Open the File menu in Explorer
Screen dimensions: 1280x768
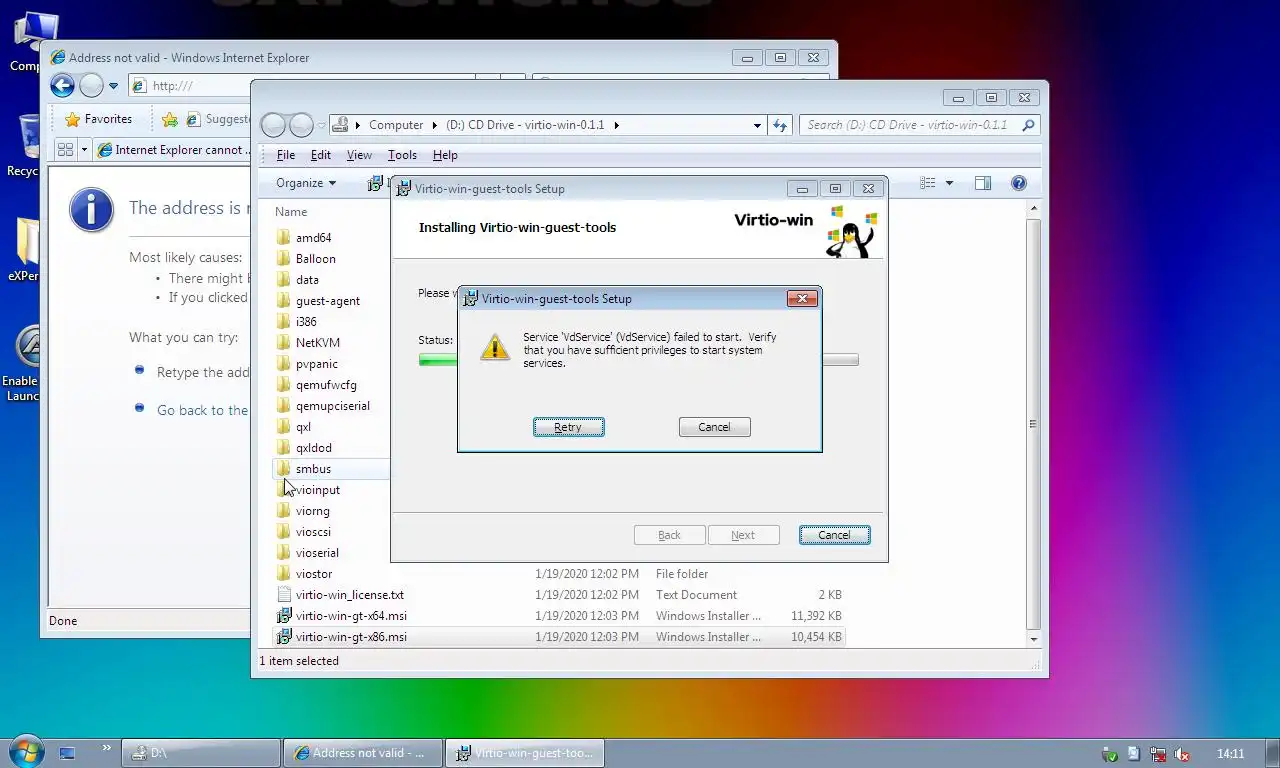click(286, 155)
